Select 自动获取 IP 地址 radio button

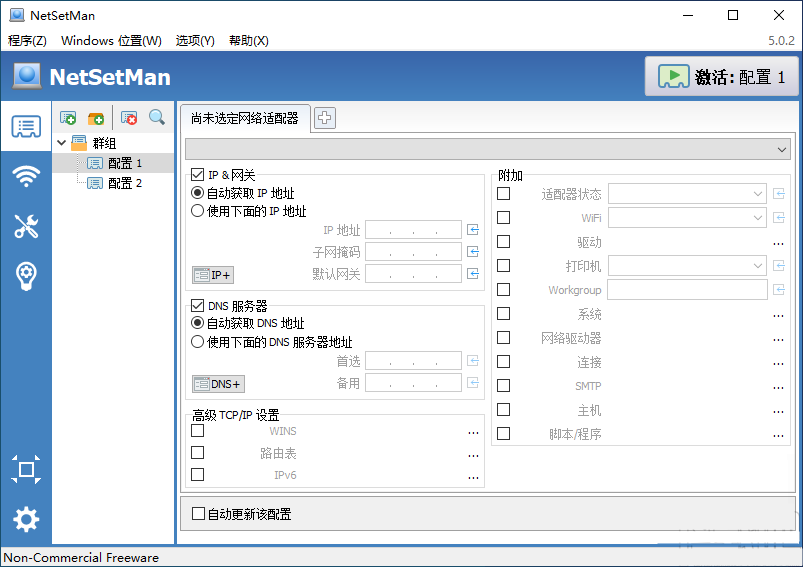(x=197, y=193)
